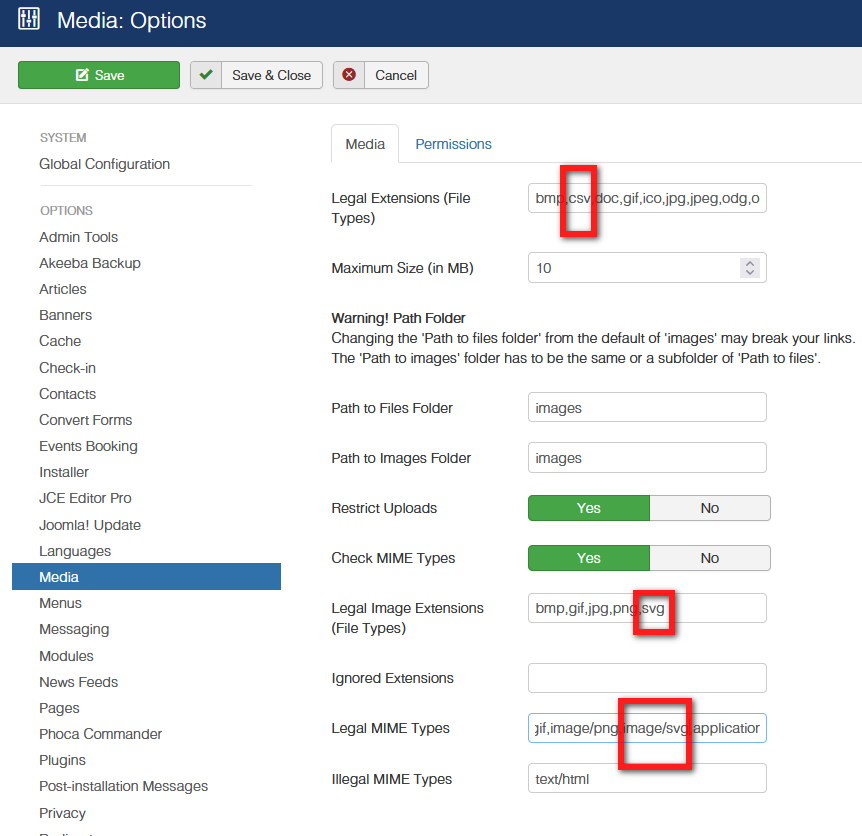Open Joomla! Update options
The image size is (862, 836).
(90, 525)
